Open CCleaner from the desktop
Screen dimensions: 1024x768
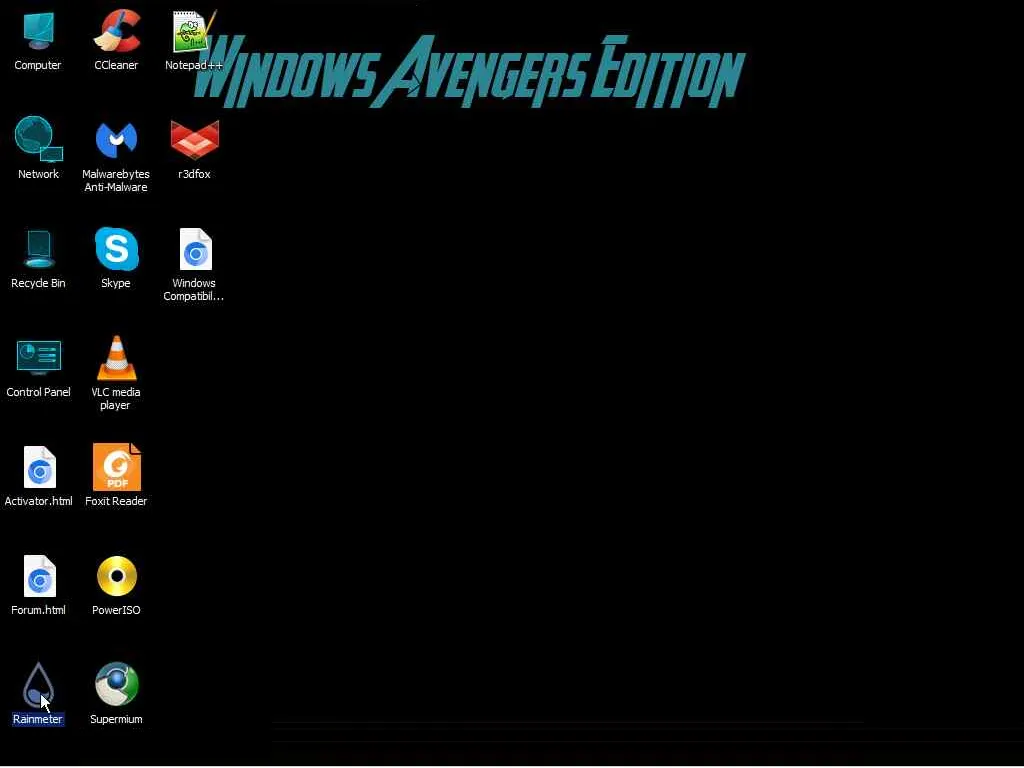(116, 31)
